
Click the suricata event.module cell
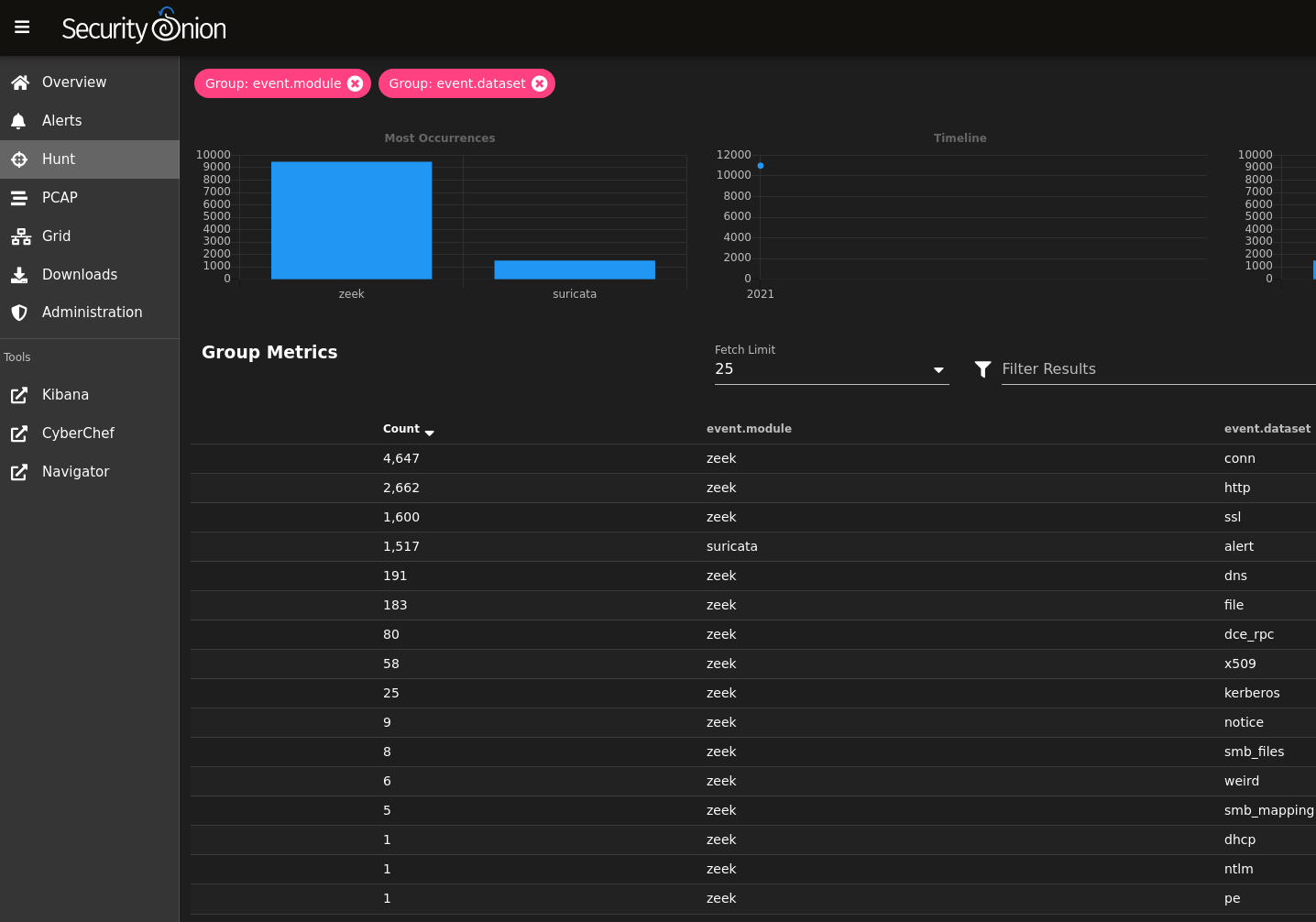[x=732, y=546]
